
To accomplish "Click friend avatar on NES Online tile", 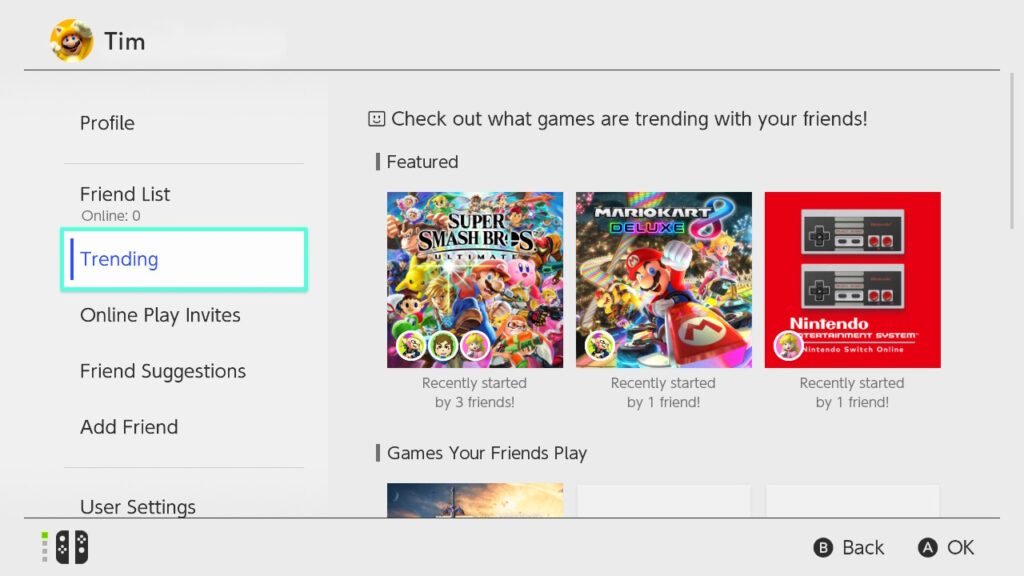I will click(789, 345).
